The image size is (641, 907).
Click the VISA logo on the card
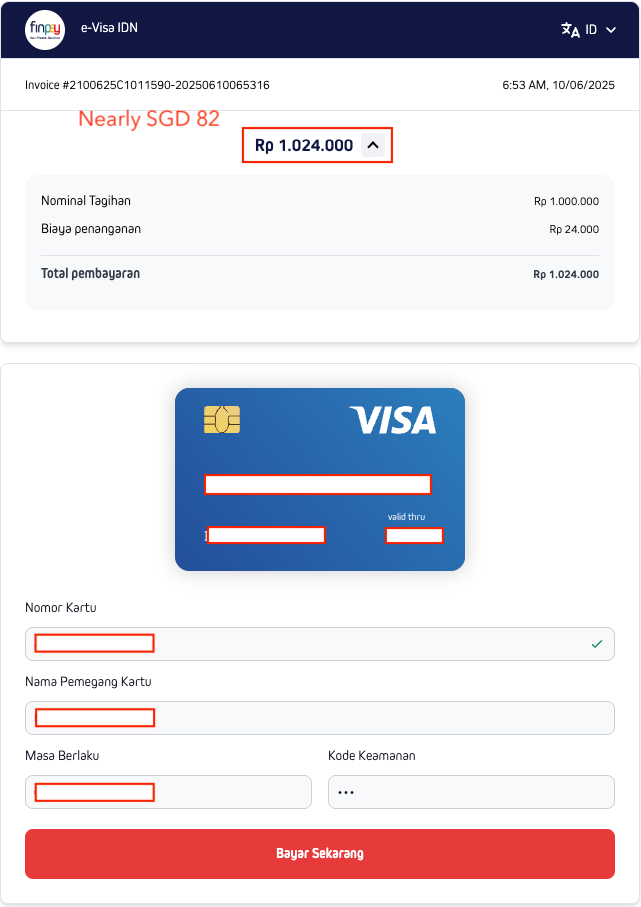click(x=393, y=420)
